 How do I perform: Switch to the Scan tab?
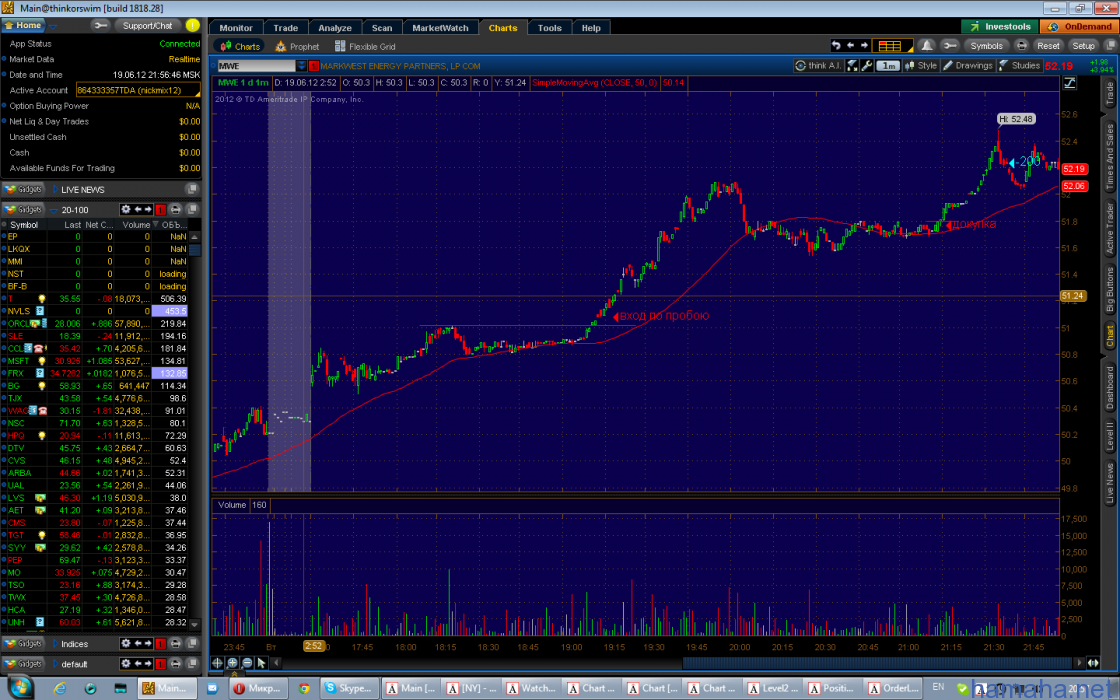382,28
